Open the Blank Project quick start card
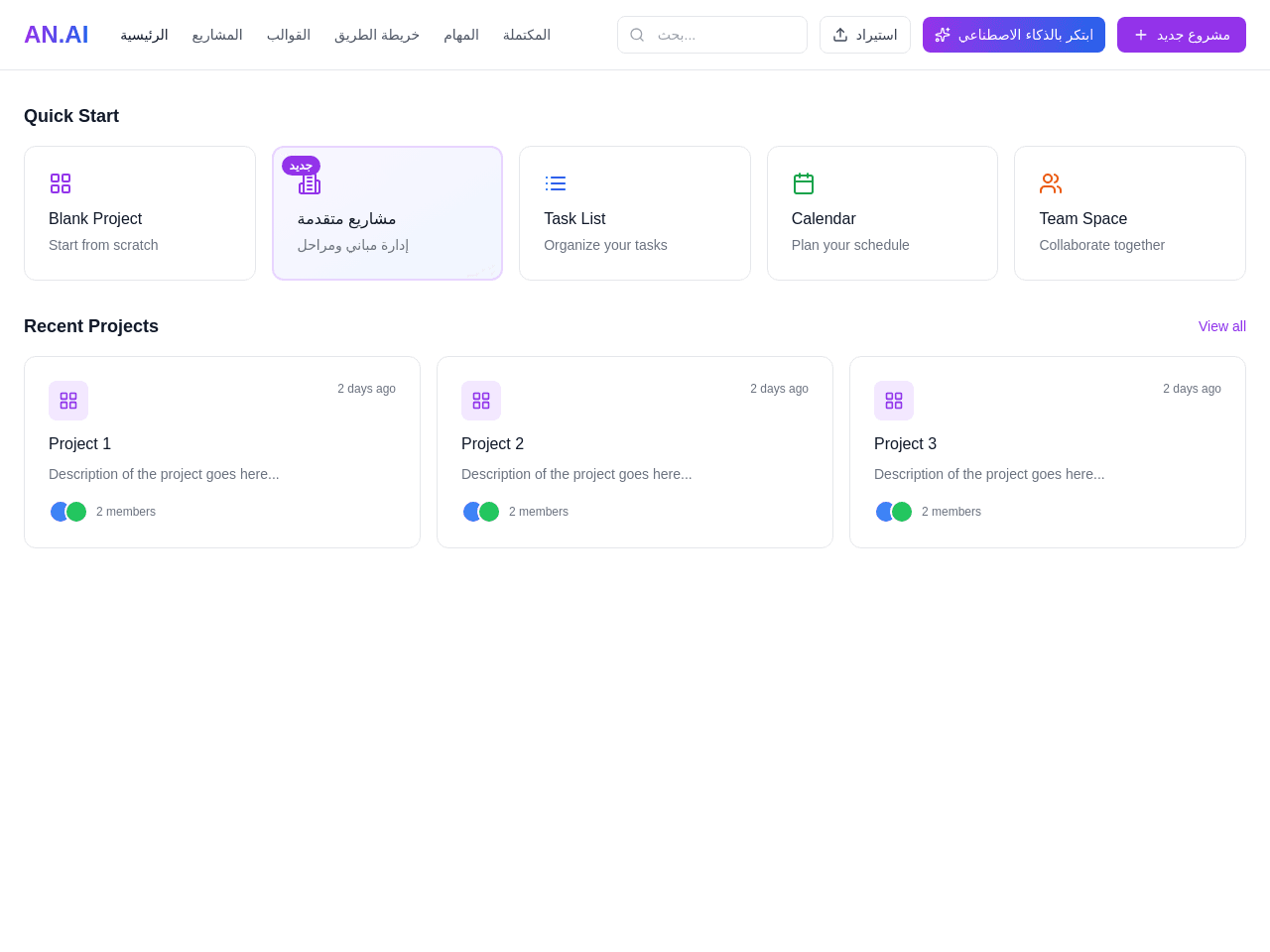The height and width of the screenshot is (952, 1270). 140,213
